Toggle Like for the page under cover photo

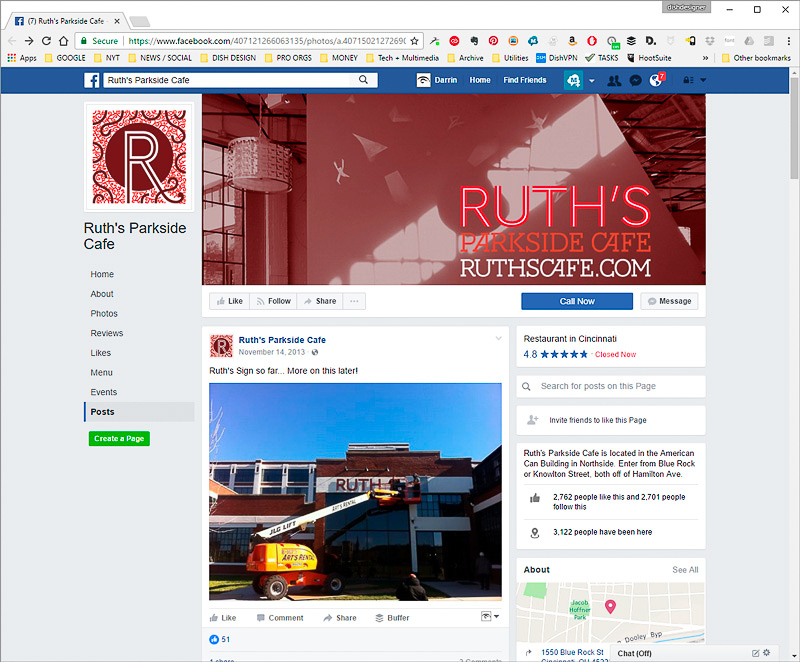tap(228, 301)
